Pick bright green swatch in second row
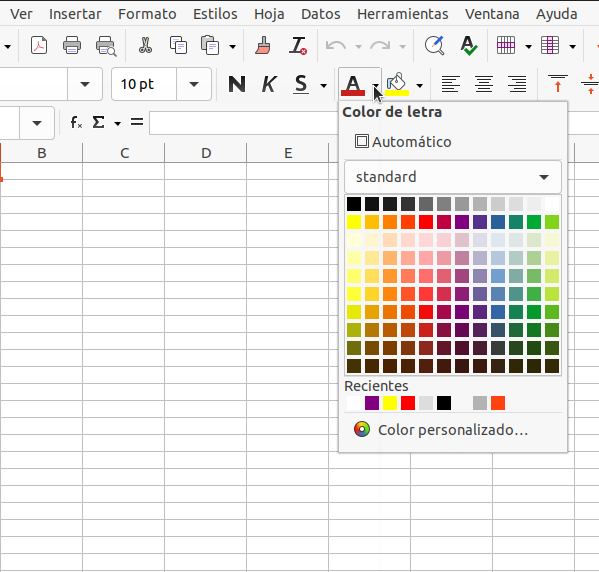The image size is (599, 572). point(534,222)
